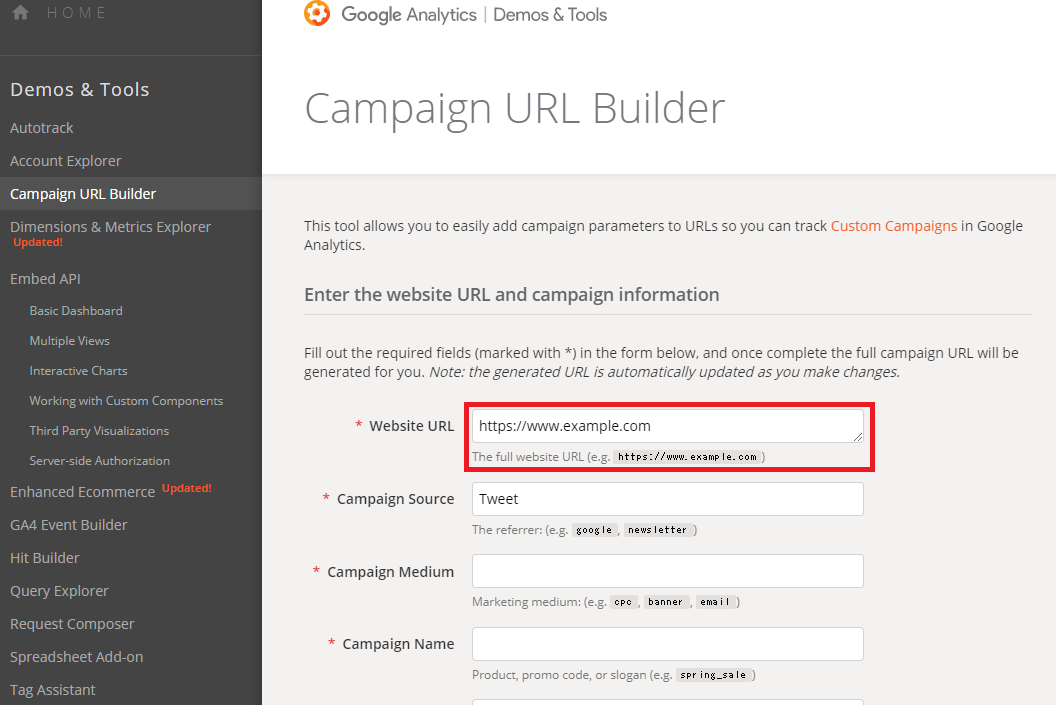Click the Website URL input field
Screen dimensions: 1056x705
point(667,426)
